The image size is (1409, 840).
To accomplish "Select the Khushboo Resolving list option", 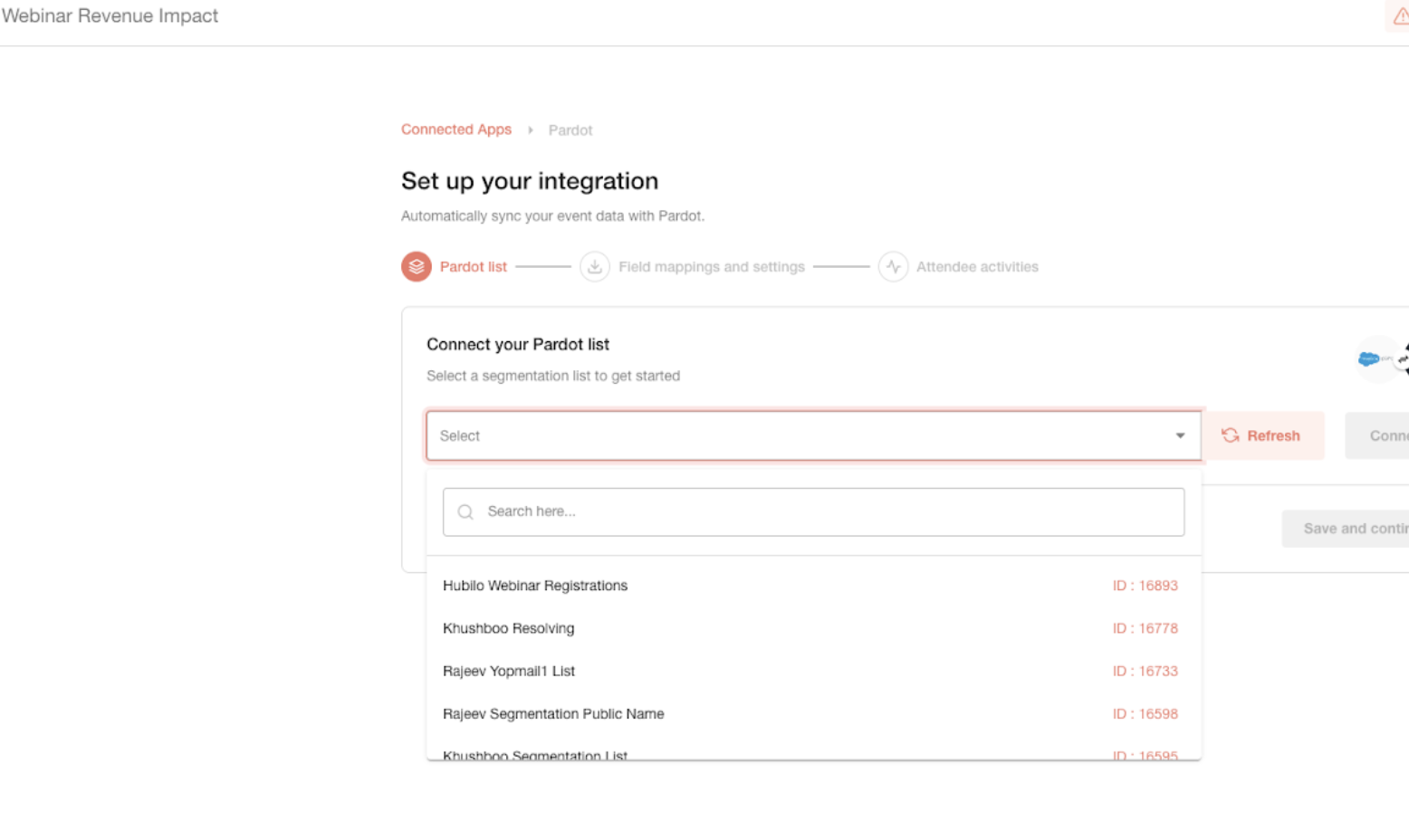I will (x=813, y=628).
